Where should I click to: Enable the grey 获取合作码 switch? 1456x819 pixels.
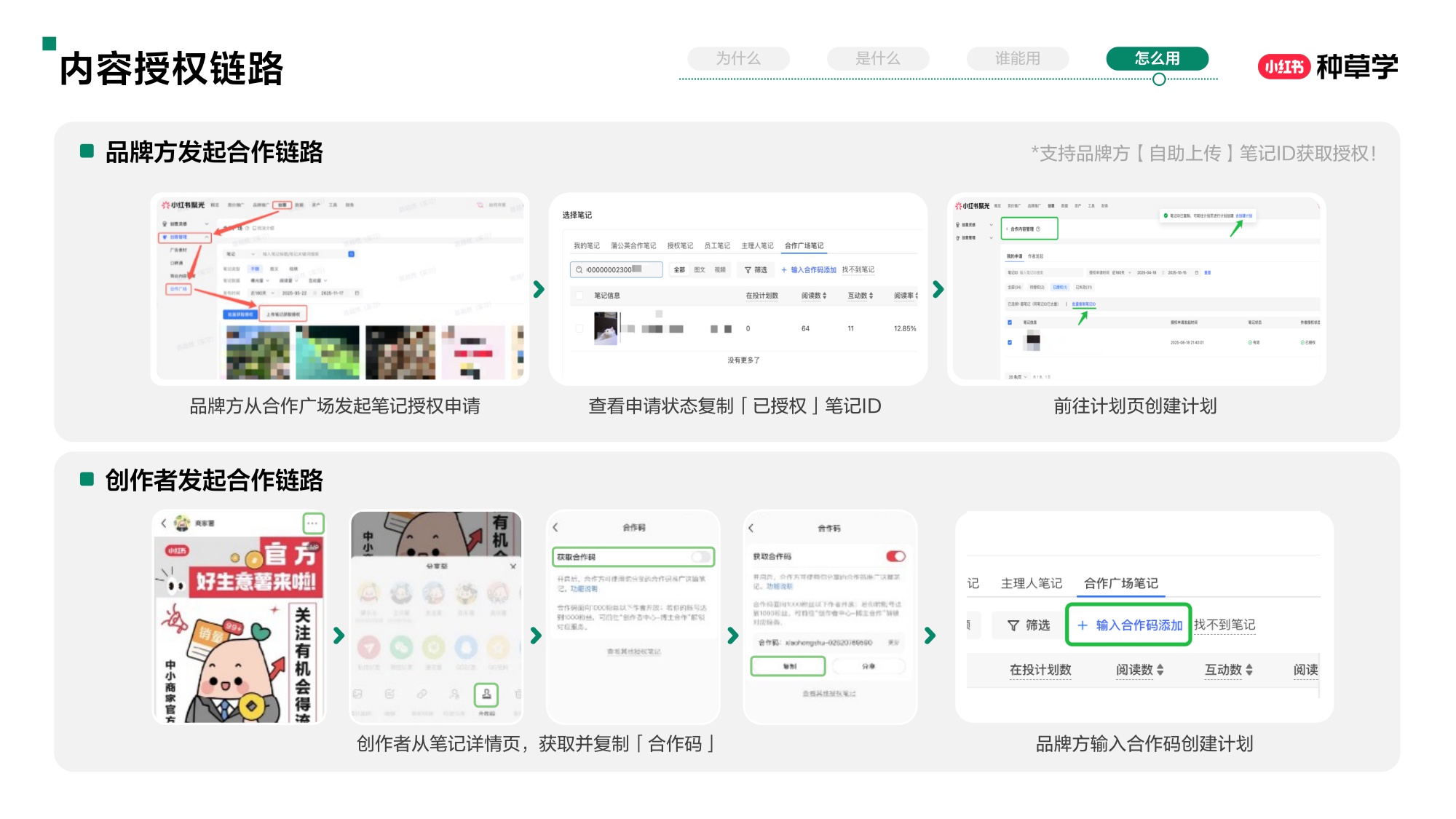coord(700,557)
